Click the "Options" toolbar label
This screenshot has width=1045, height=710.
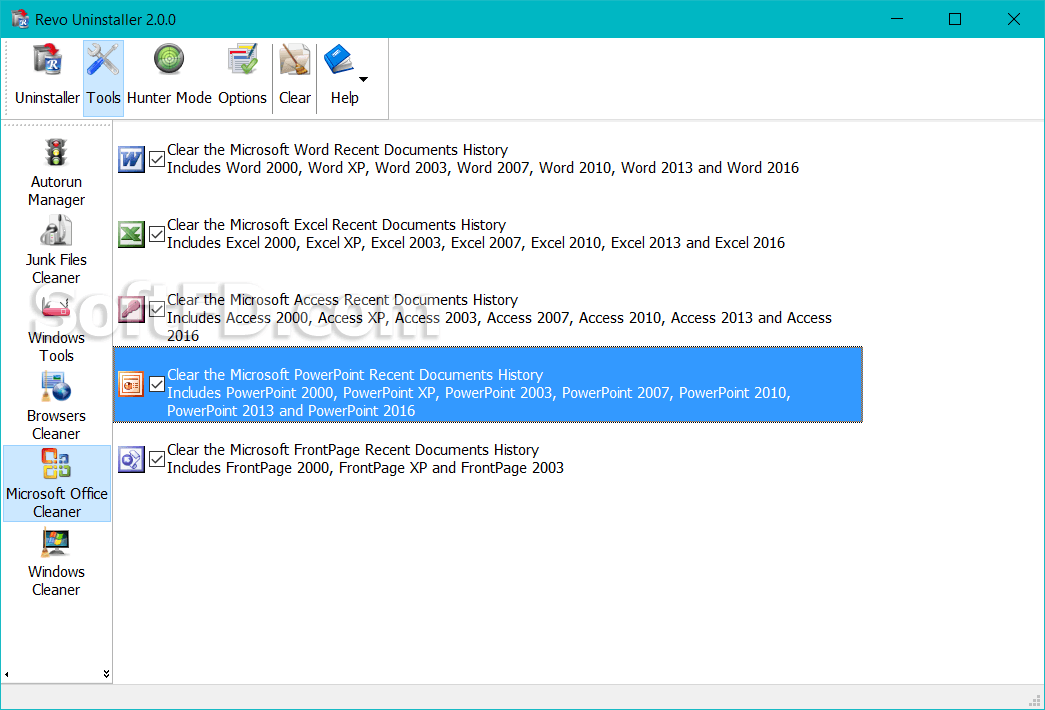click(243, 98)
